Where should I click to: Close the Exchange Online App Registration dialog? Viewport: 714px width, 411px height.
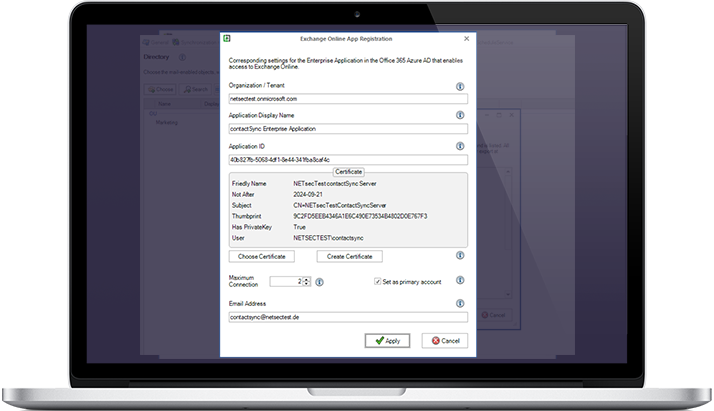(466, 39)
